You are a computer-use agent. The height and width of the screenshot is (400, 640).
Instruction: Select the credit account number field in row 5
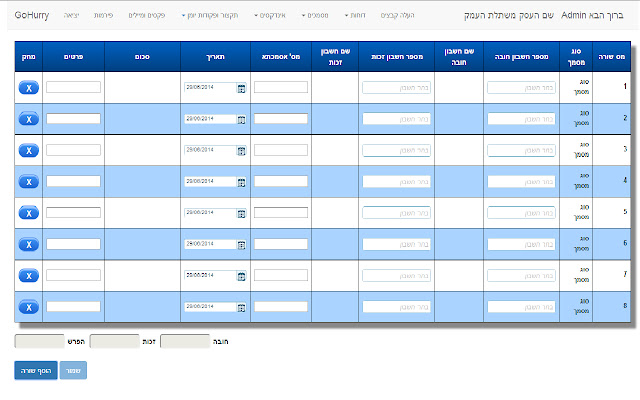point(396,213)
